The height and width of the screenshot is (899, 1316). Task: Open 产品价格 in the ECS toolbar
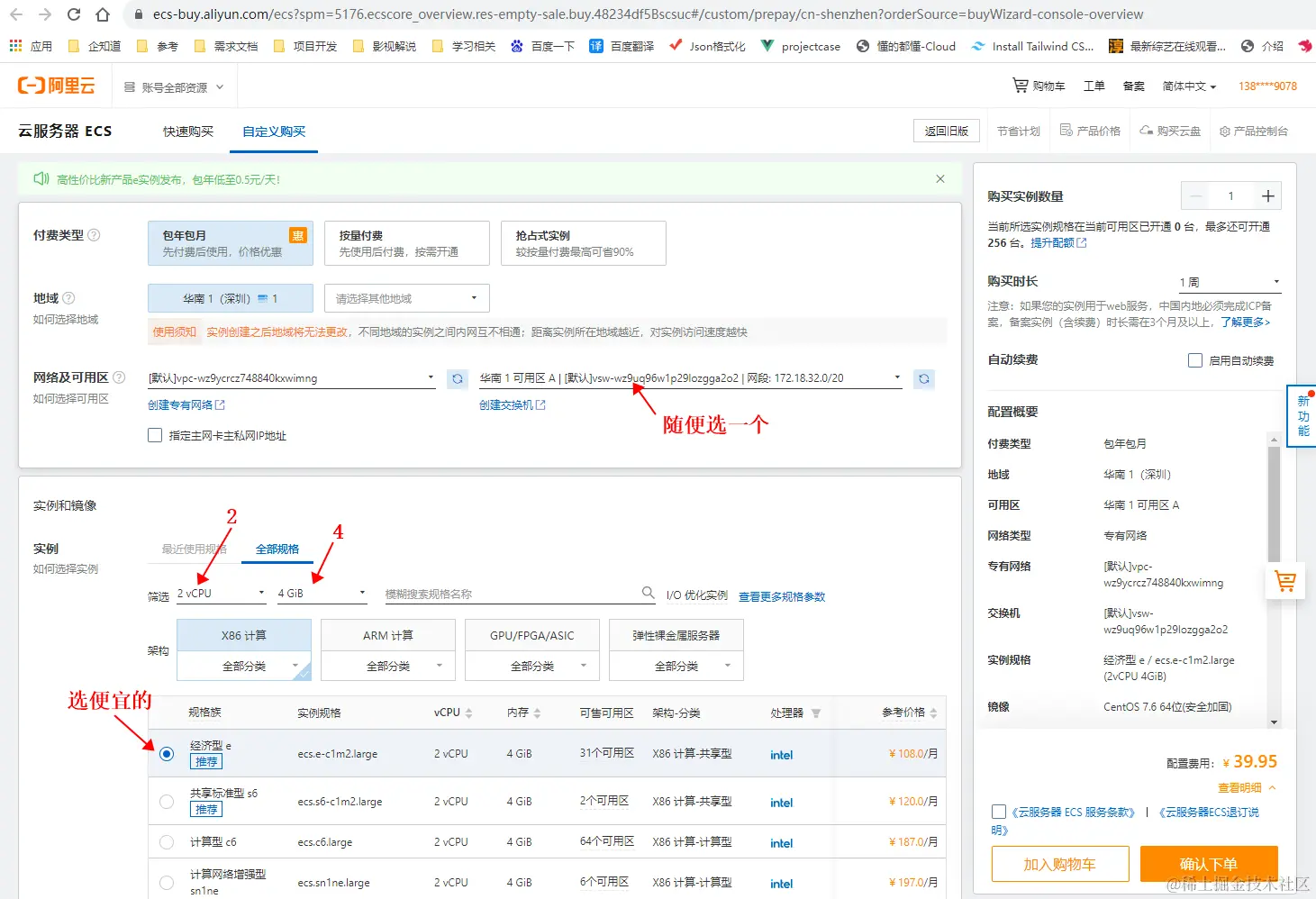coord(1090,131)
